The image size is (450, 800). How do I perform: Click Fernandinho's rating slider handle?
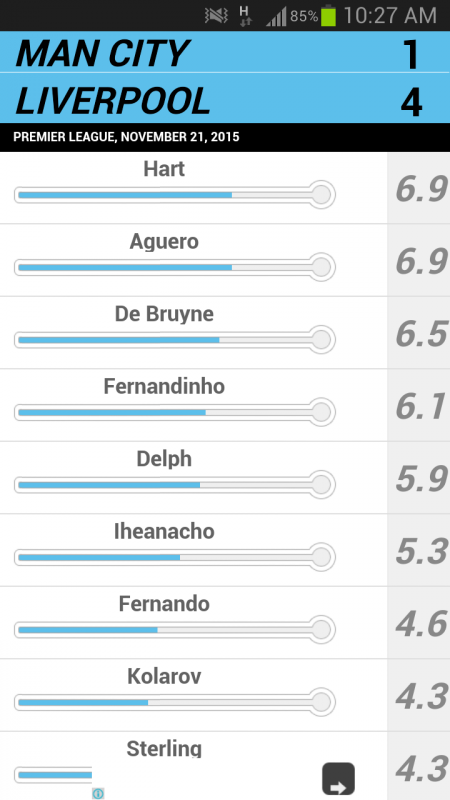tap(321, 412)
